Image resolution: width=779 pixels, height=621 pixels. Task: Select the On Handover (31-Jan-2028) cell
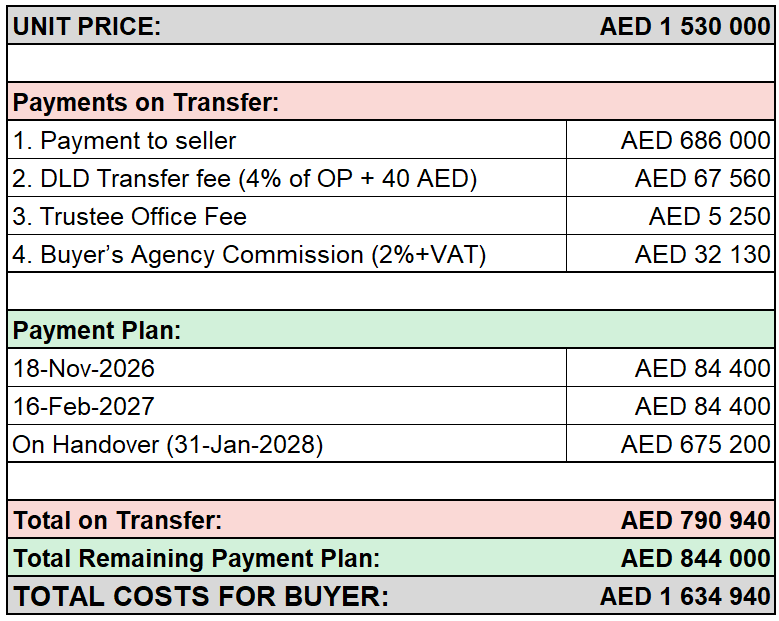287,444
